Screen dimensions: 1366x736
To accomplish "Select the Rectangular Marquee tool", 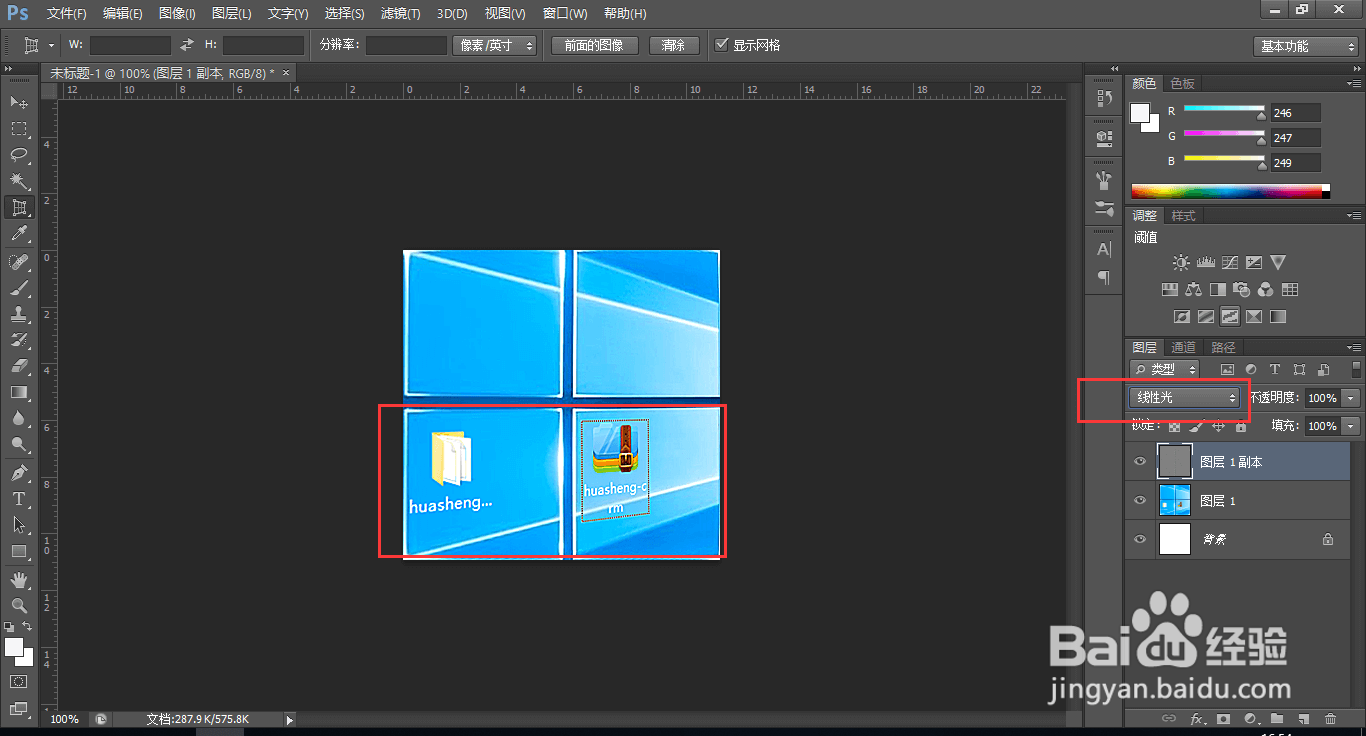I will click(x=18, y=128).
